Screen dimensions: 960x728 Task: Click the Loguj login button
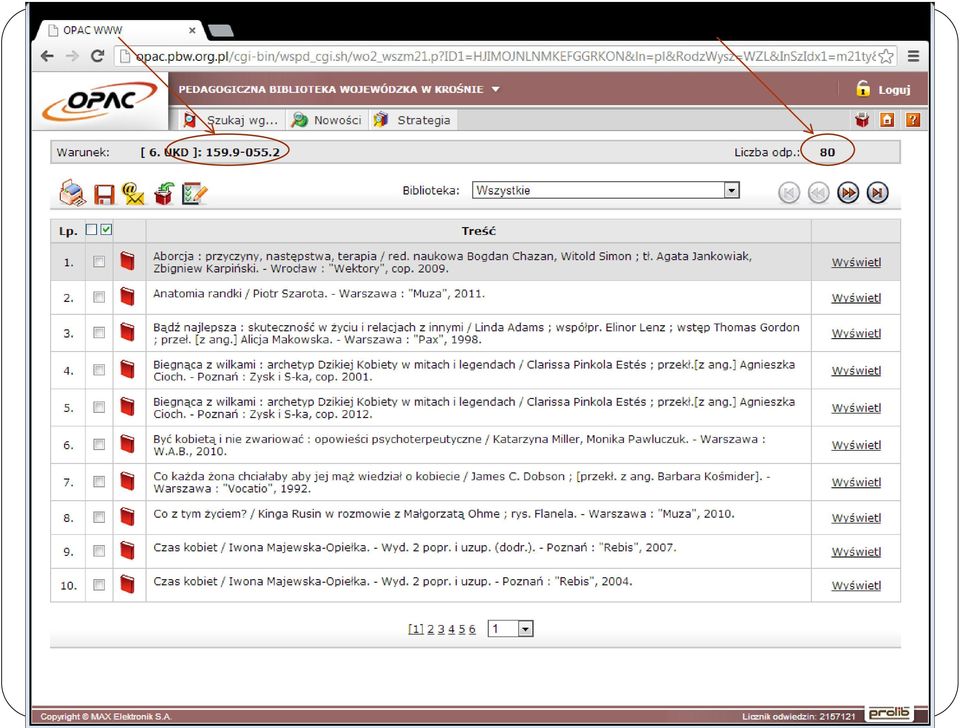[883, 89]
